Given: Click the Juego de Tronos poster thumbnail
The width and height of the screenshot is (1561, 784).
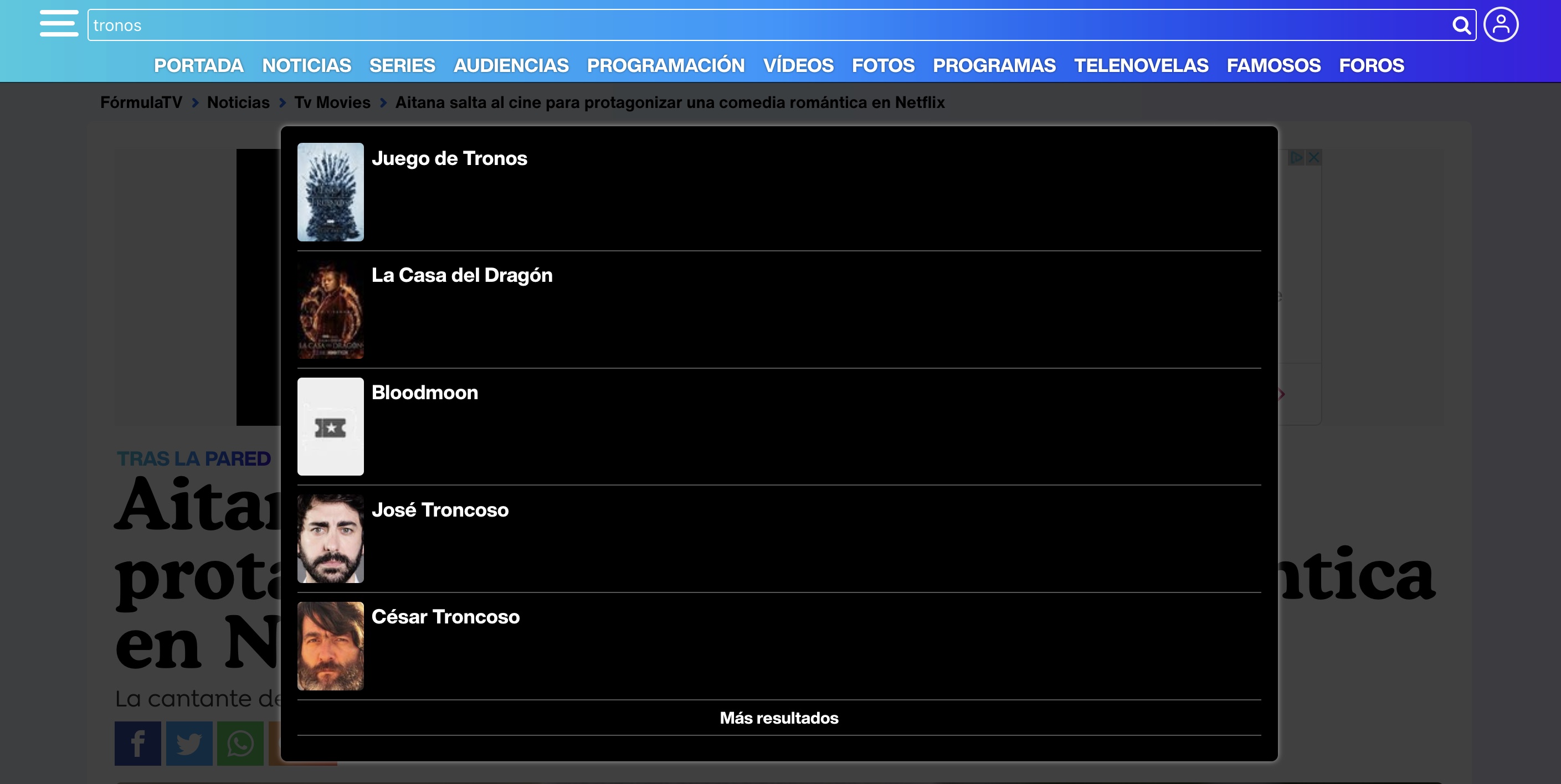Looking at the screenshot, I should [x=331, y=192].
